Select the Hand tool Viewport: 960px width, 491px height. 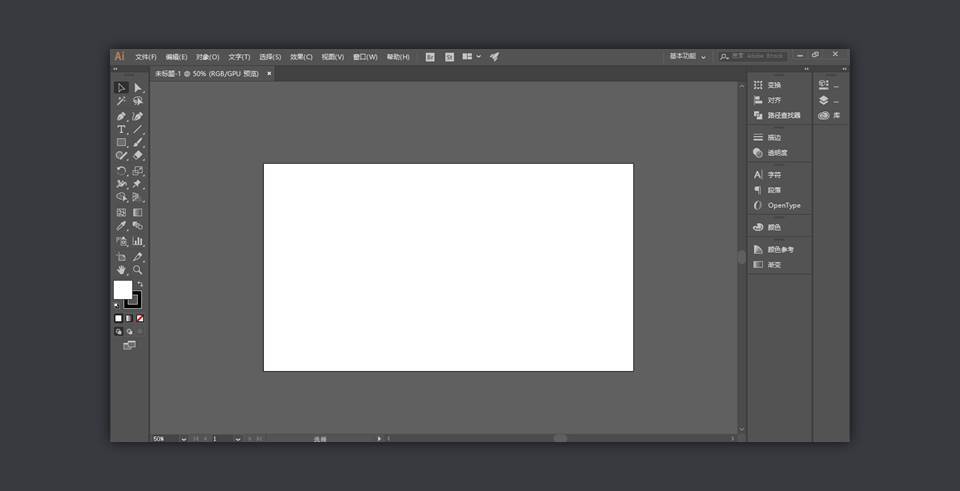click(x=121, y=270)
